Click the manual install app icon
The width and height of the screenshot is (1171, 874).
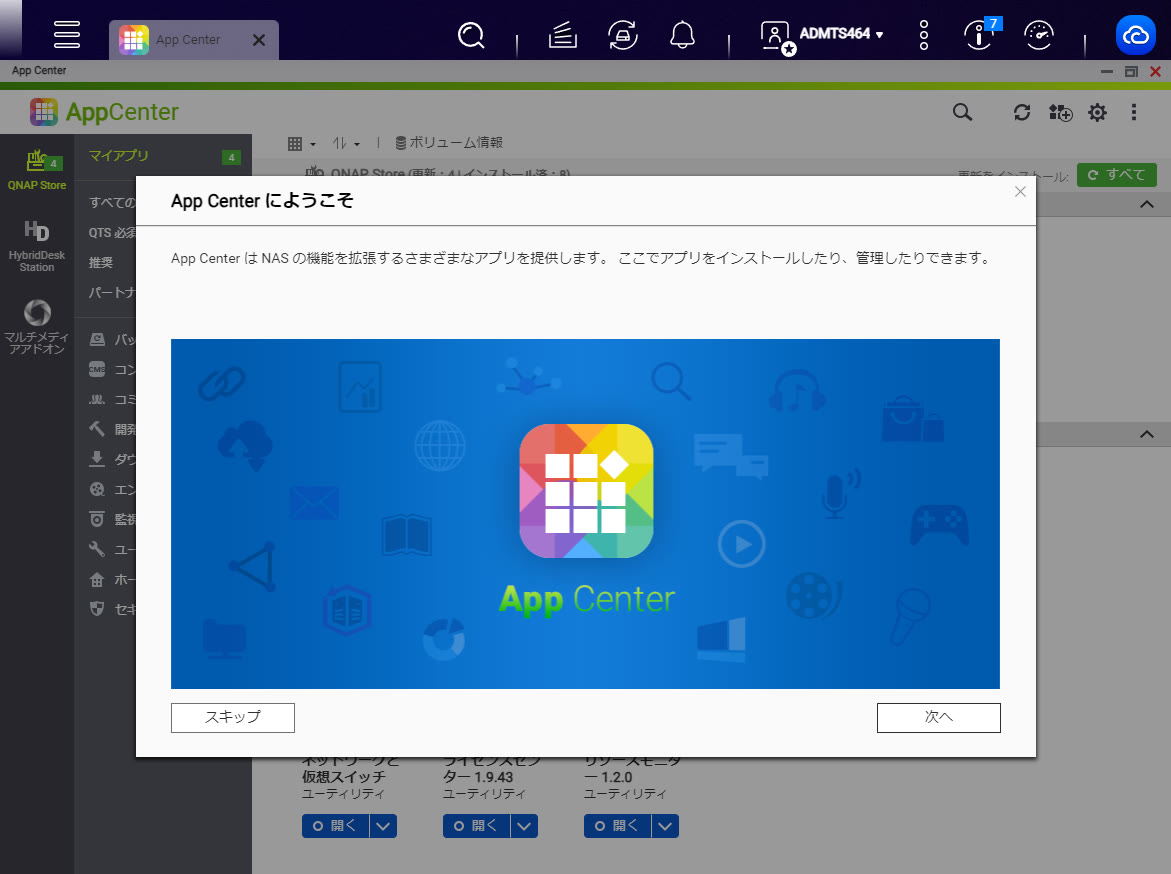[x=1060, y=112]
